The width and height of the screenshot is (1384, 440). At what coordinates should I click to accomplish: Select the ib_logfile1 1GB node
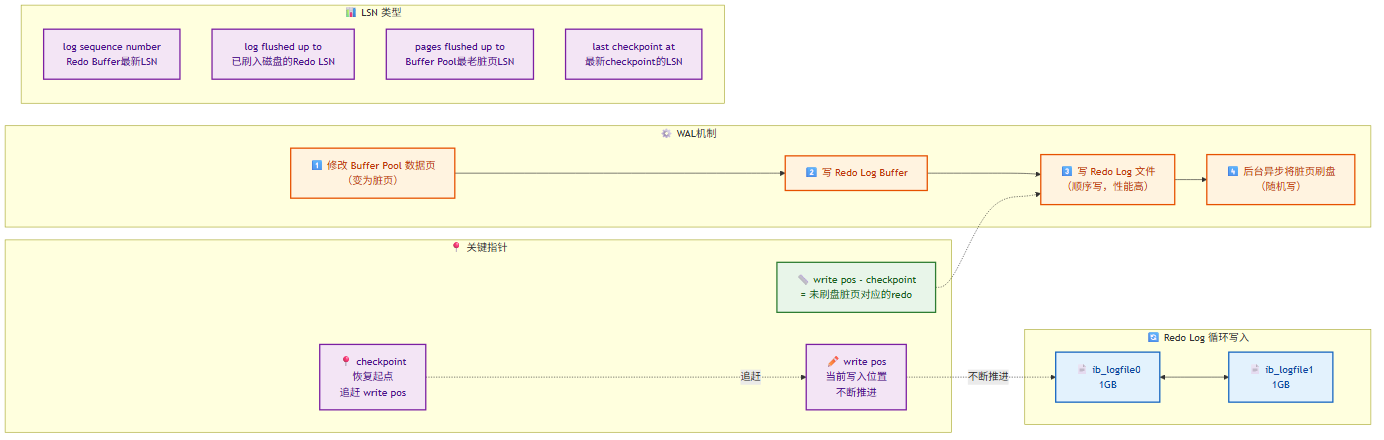point(1281,377)
